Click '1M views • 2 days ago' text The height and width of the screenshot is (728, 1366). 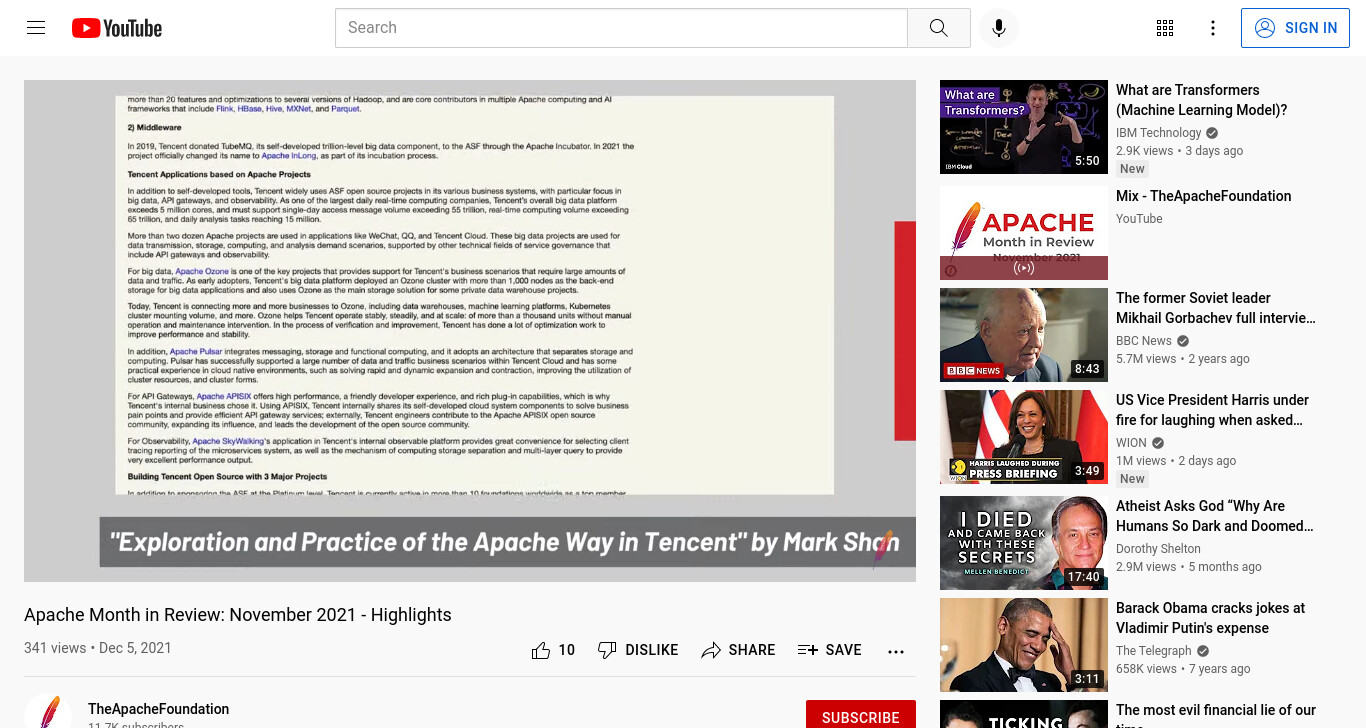pos(1176,461)
